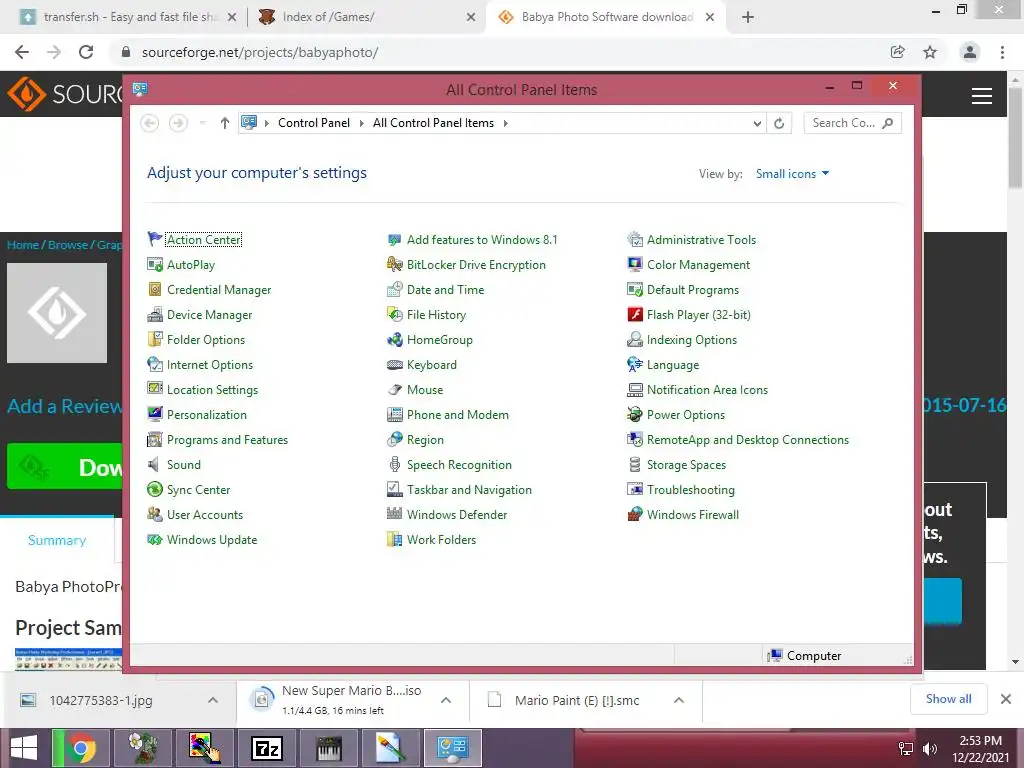The image size is (1024, 768).
Task: Open the Administrative Tools link
Action: pyautogui.click(x=701, y=240)
